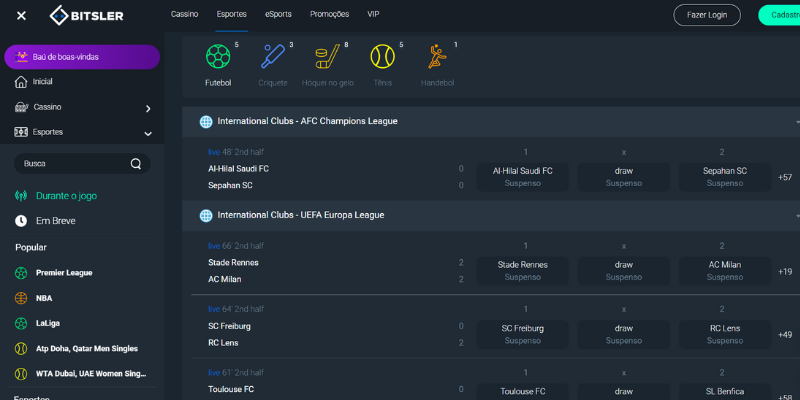
Task: Expand +57 more markets for Al-Hilal match
Action: coord(785,177)
